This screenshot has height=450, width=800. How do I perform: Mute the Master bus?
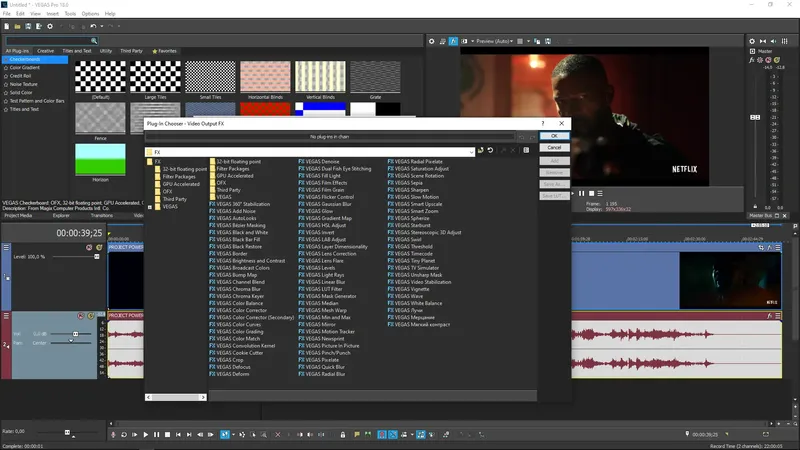(x=768, y=60)
